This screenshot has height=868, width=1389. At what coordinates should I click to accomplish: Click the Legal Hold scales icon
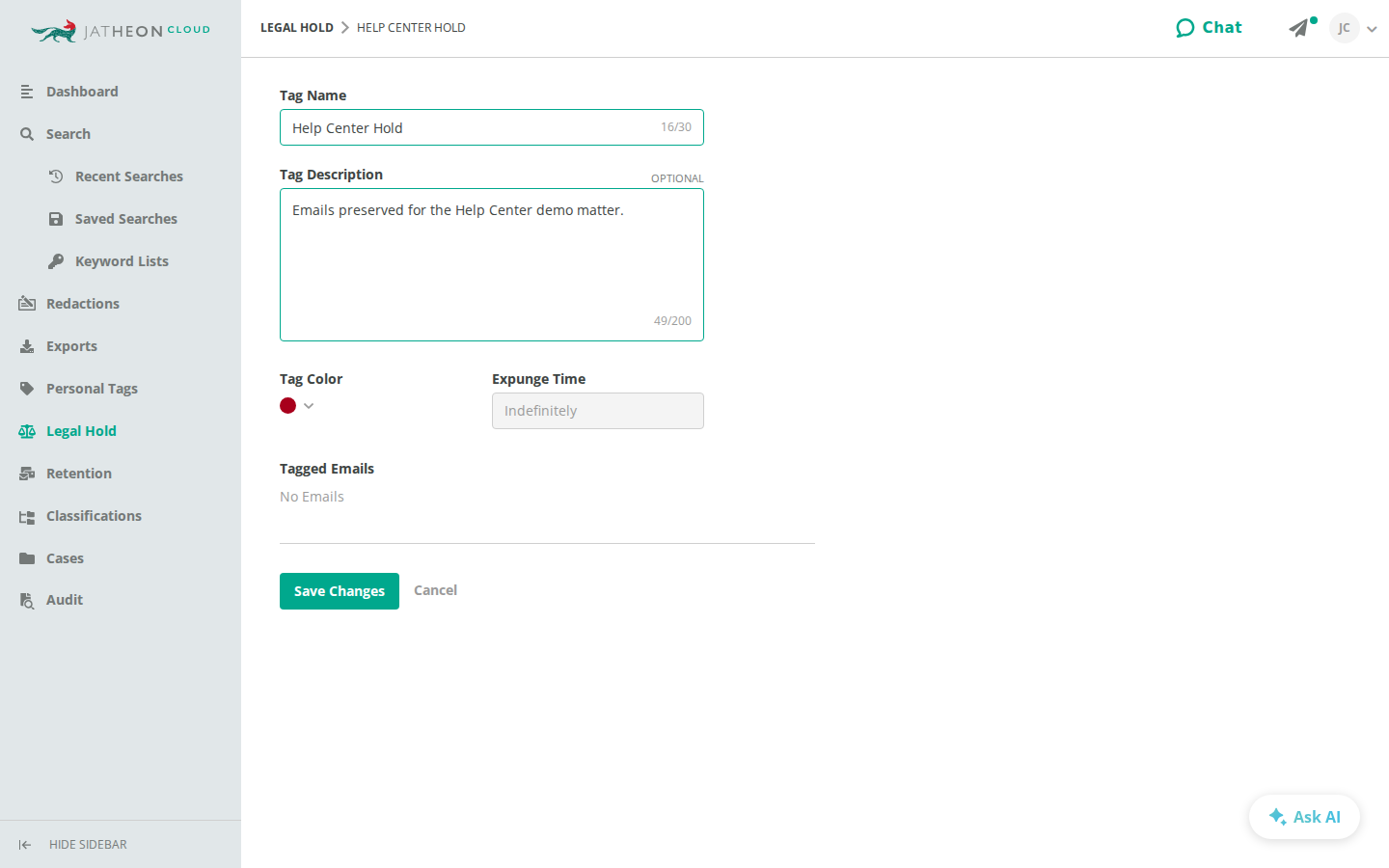27,431
